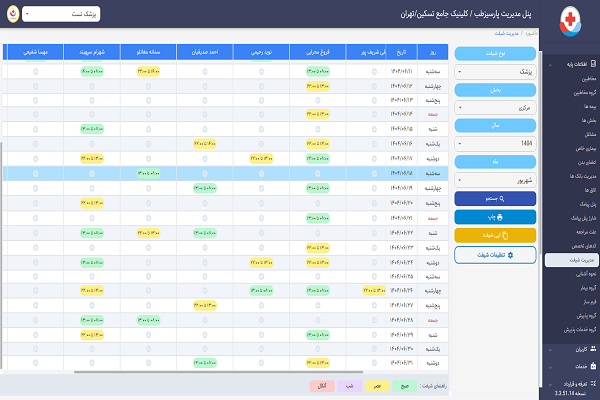Expand the کاربران sidebar section

550,349
